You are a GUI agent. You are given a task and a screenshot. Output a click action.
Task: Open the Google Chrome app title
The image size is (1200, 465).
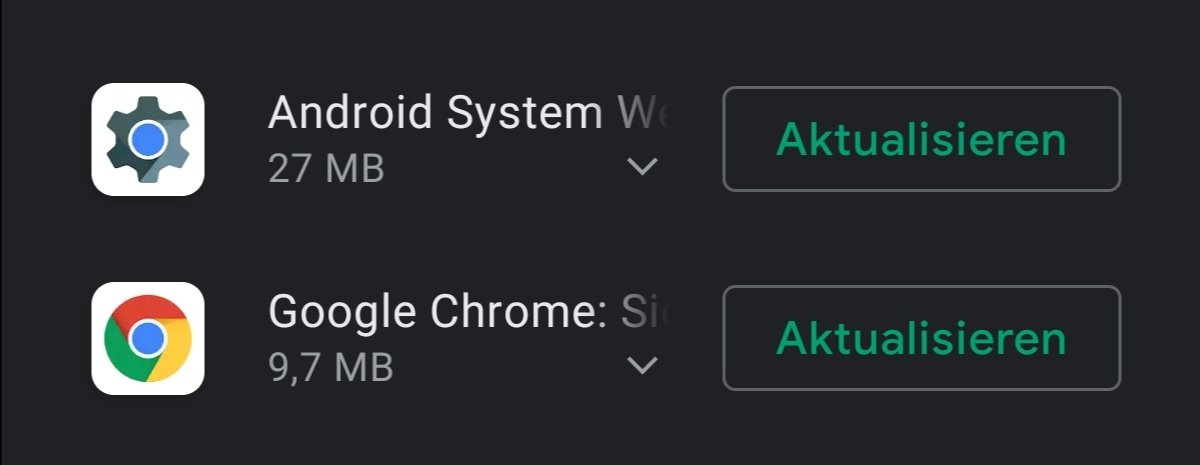467,312
